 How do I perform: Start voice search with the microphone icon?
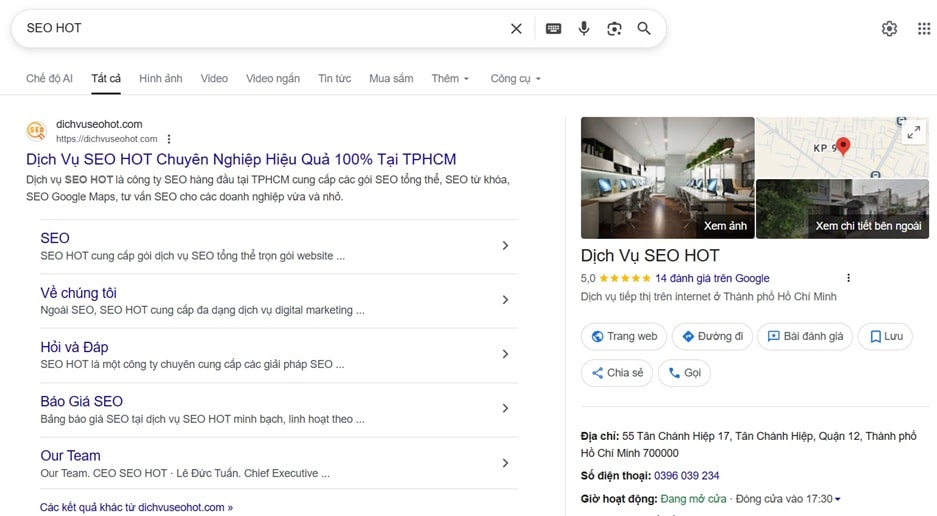(x=584, y=28)
